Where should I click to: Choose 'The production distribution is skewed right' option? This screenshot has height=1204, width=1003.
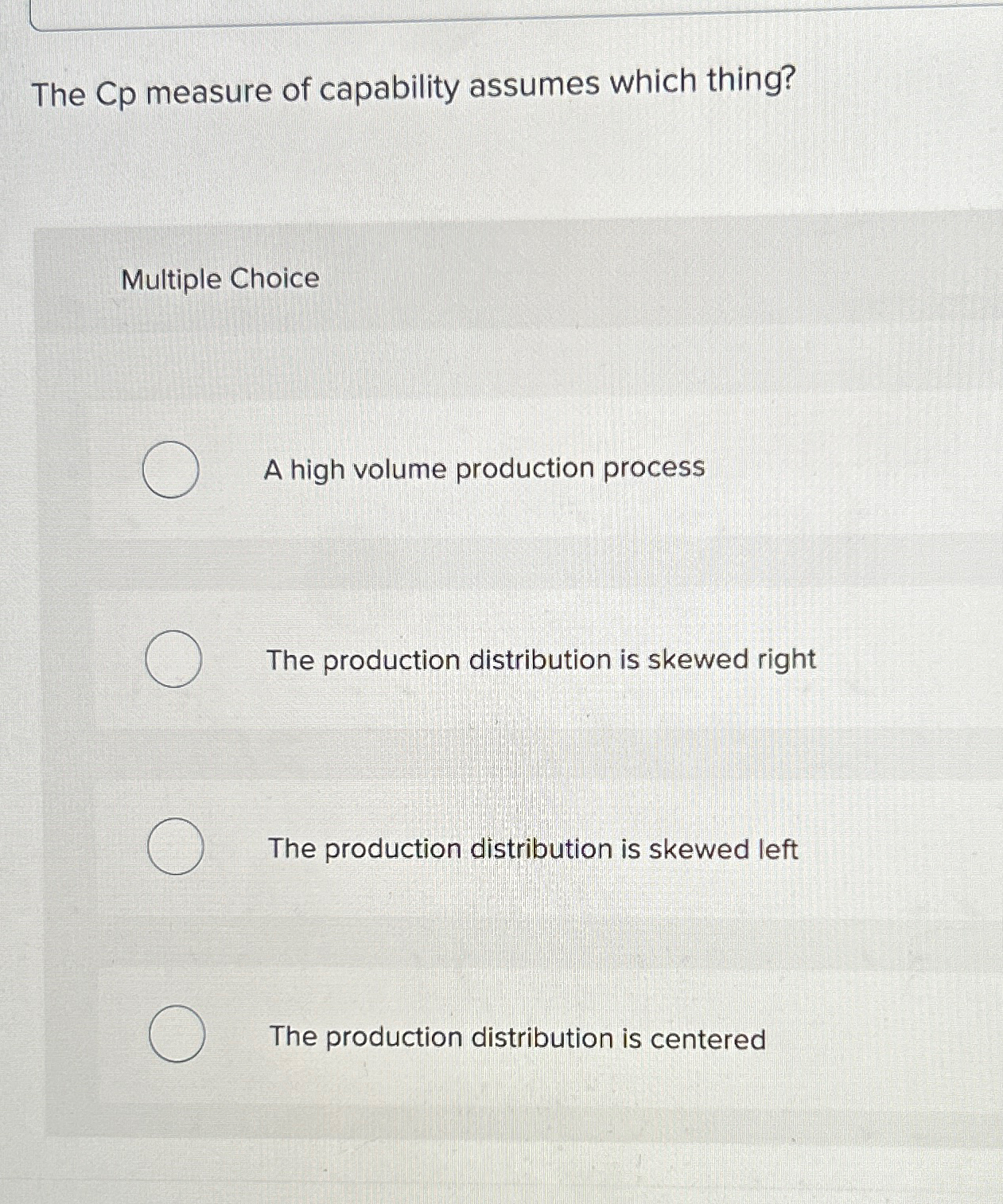pyautogui.click(x=173, y=660)
